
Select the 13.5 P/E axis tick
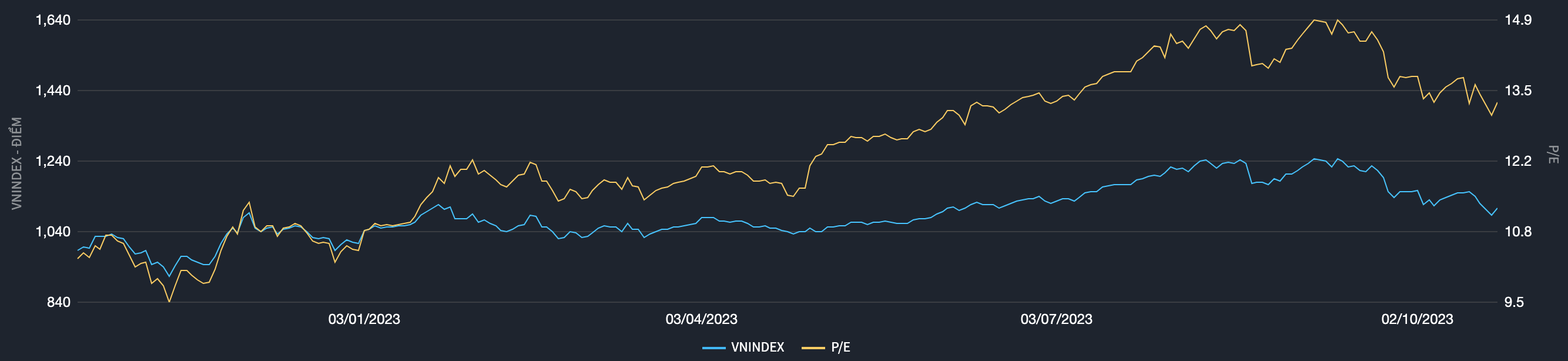tap(1518, 91)
